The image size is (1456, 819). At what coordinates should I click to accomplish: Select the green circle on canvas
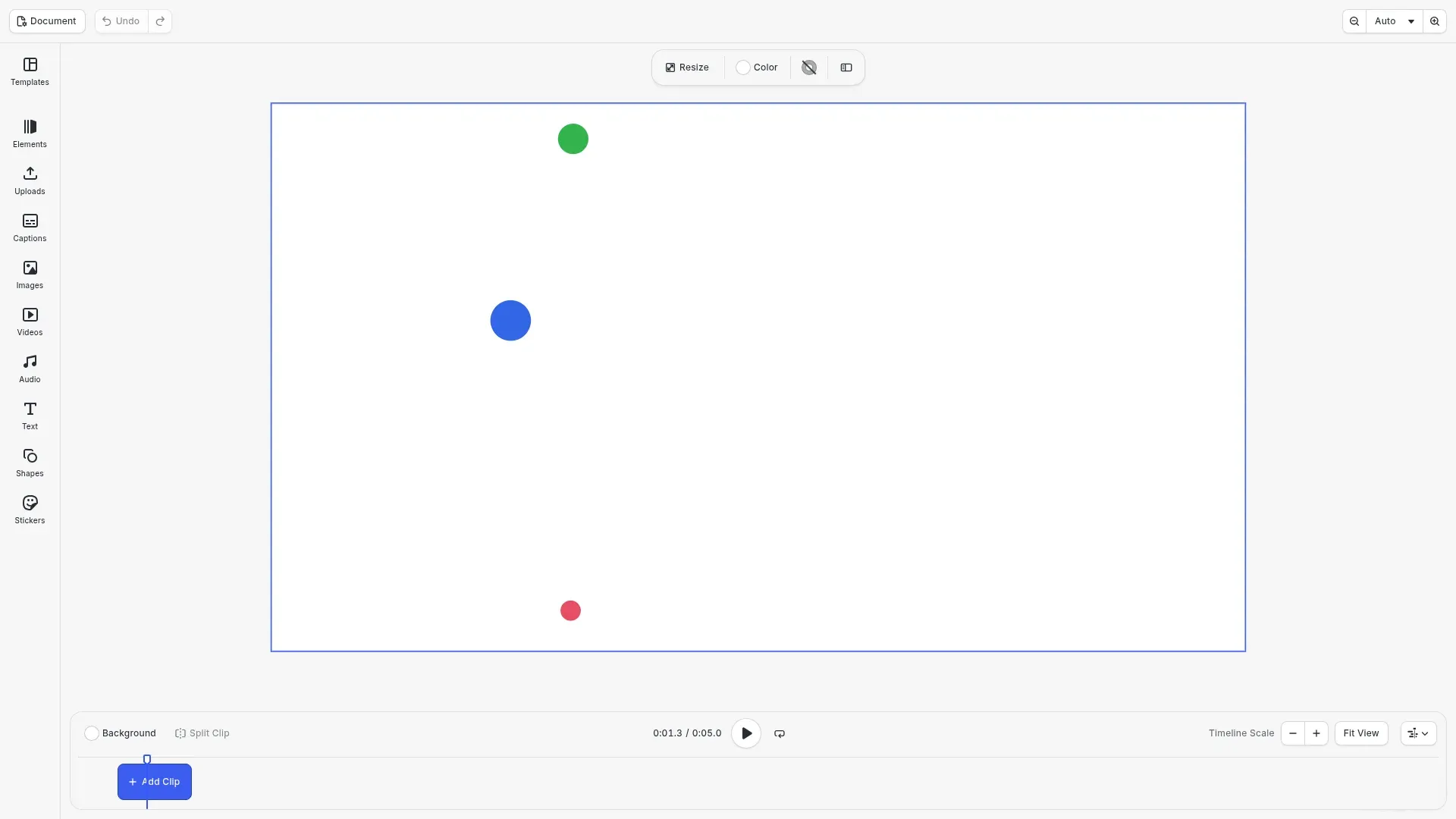(x=573, y=139)
